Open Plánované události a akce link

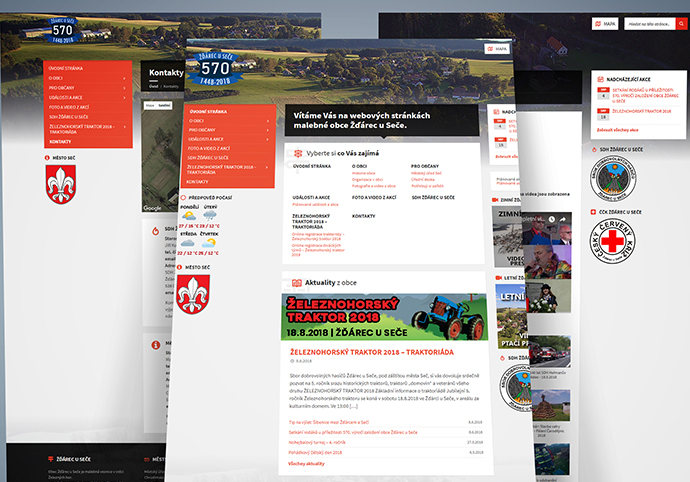click(316, 205)
